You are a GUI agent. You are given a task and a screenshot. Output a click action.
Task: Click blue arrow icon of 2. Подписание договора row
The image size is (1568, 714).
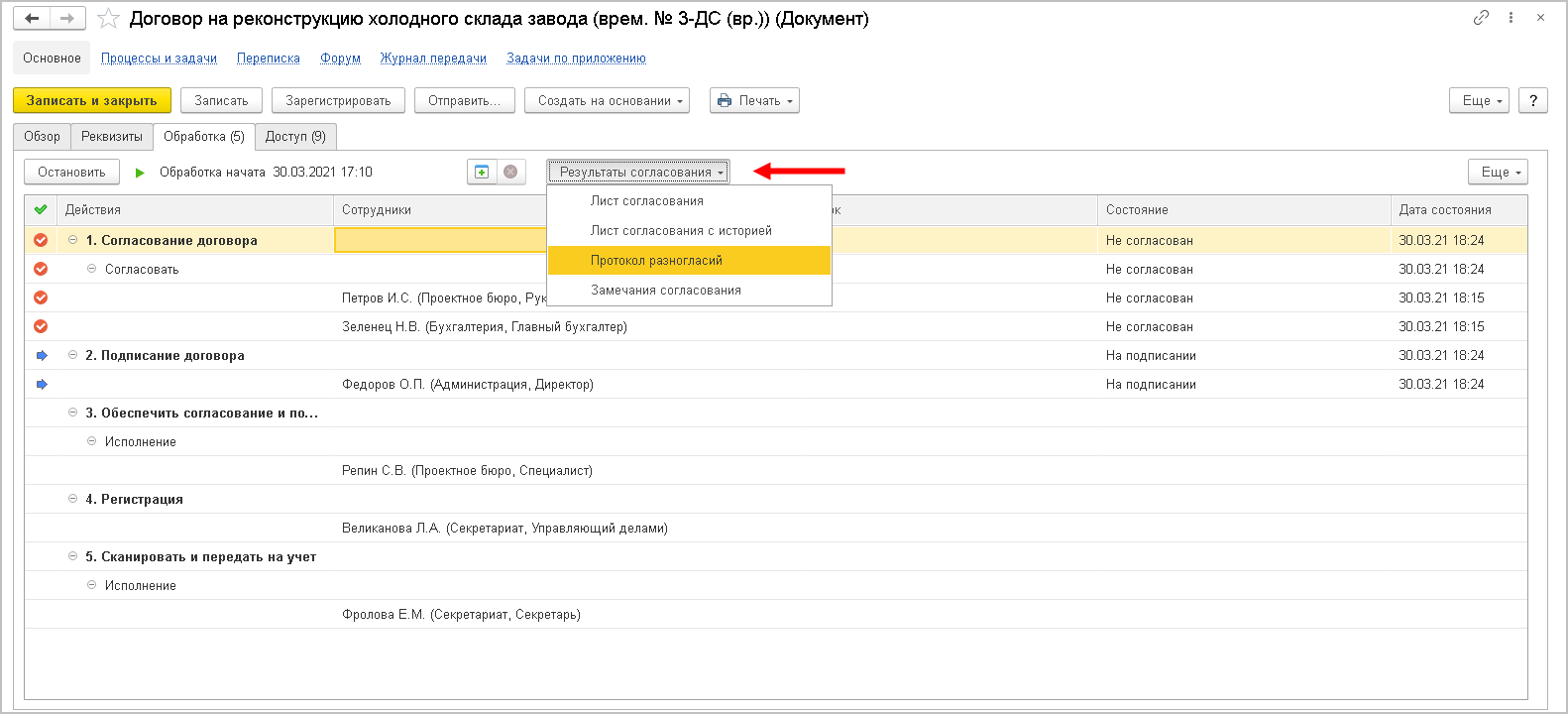[42, 355]
